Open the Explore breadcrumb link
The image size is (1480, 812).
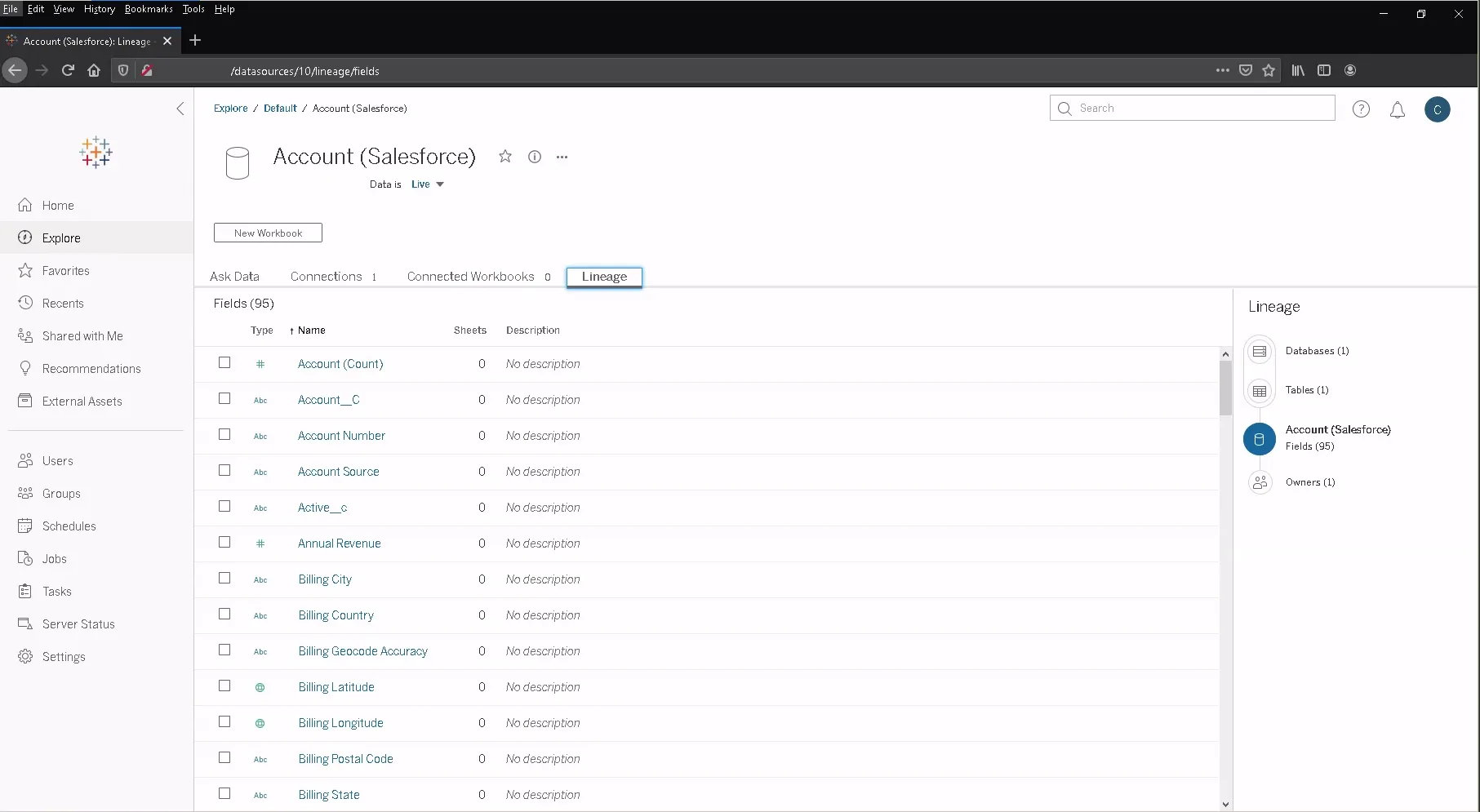[230, 108]
